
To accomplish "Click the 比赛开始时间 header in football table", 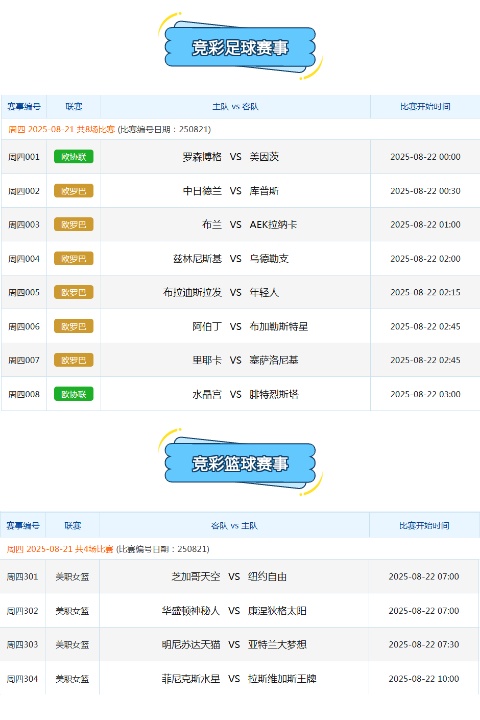I will pyautogui.click(x=425, y=107).
